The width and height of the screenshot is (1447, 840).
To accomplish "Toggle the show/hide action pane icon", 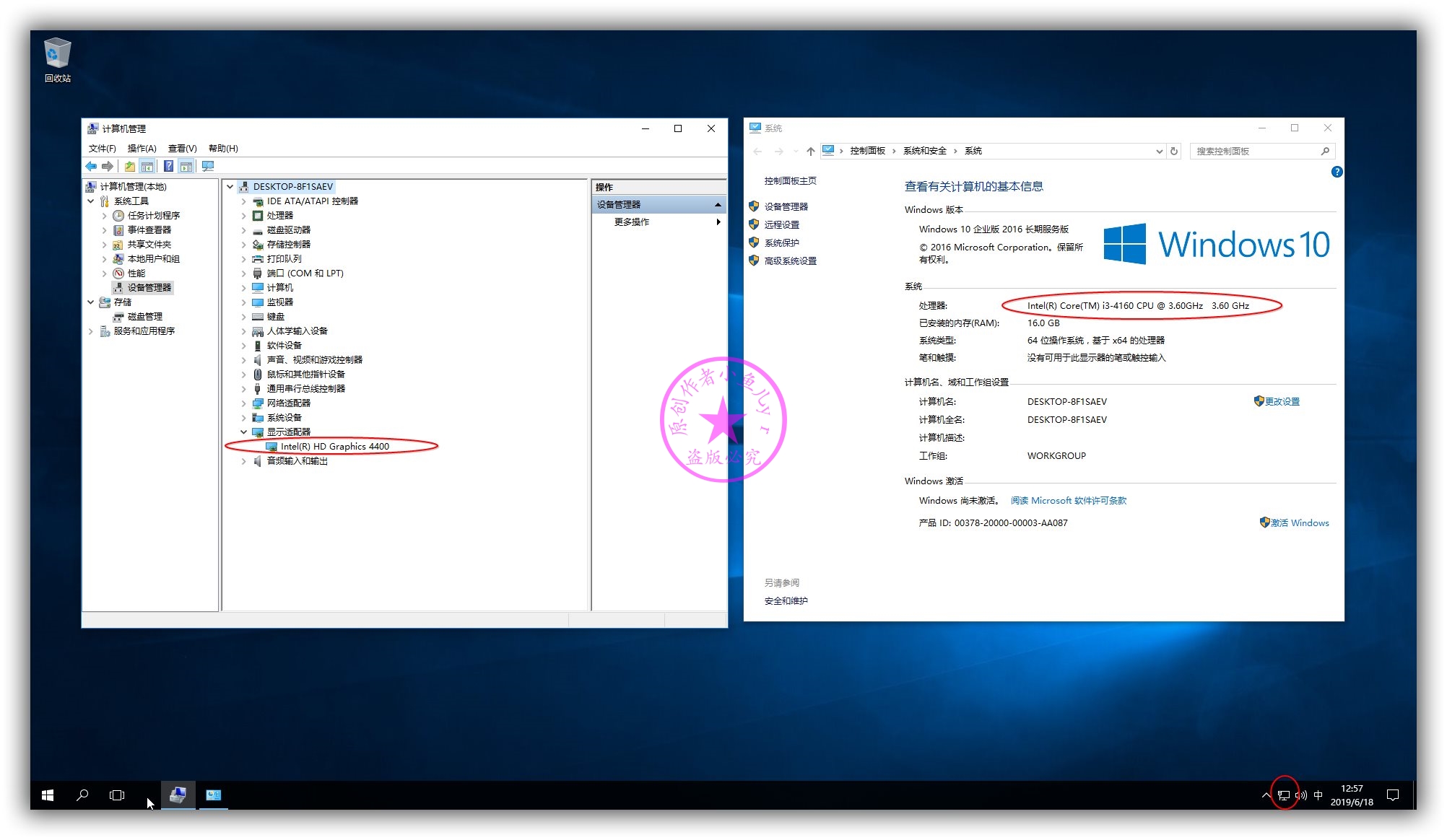I will click(x=186, y=167).
